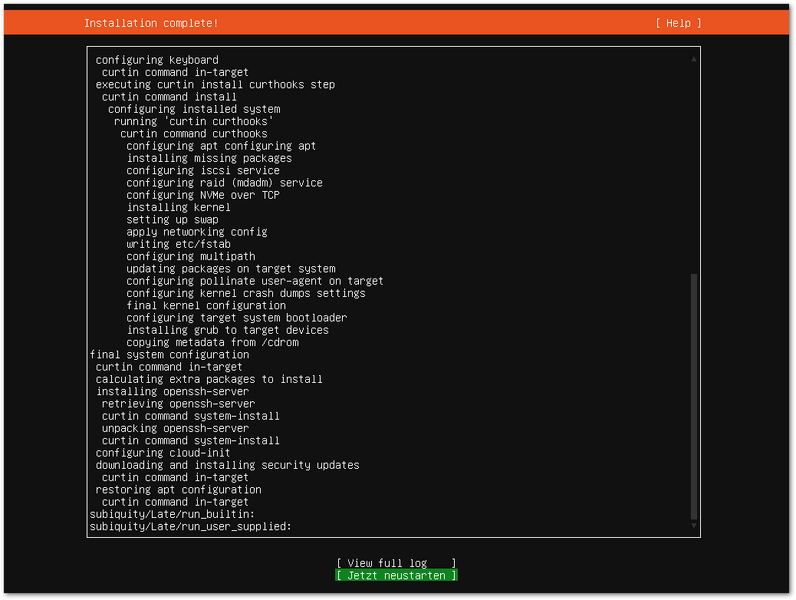This screenshot has width=796, height=600.
Task: Click the 'curtin command install' line
Action: click(x=169, y=96)
